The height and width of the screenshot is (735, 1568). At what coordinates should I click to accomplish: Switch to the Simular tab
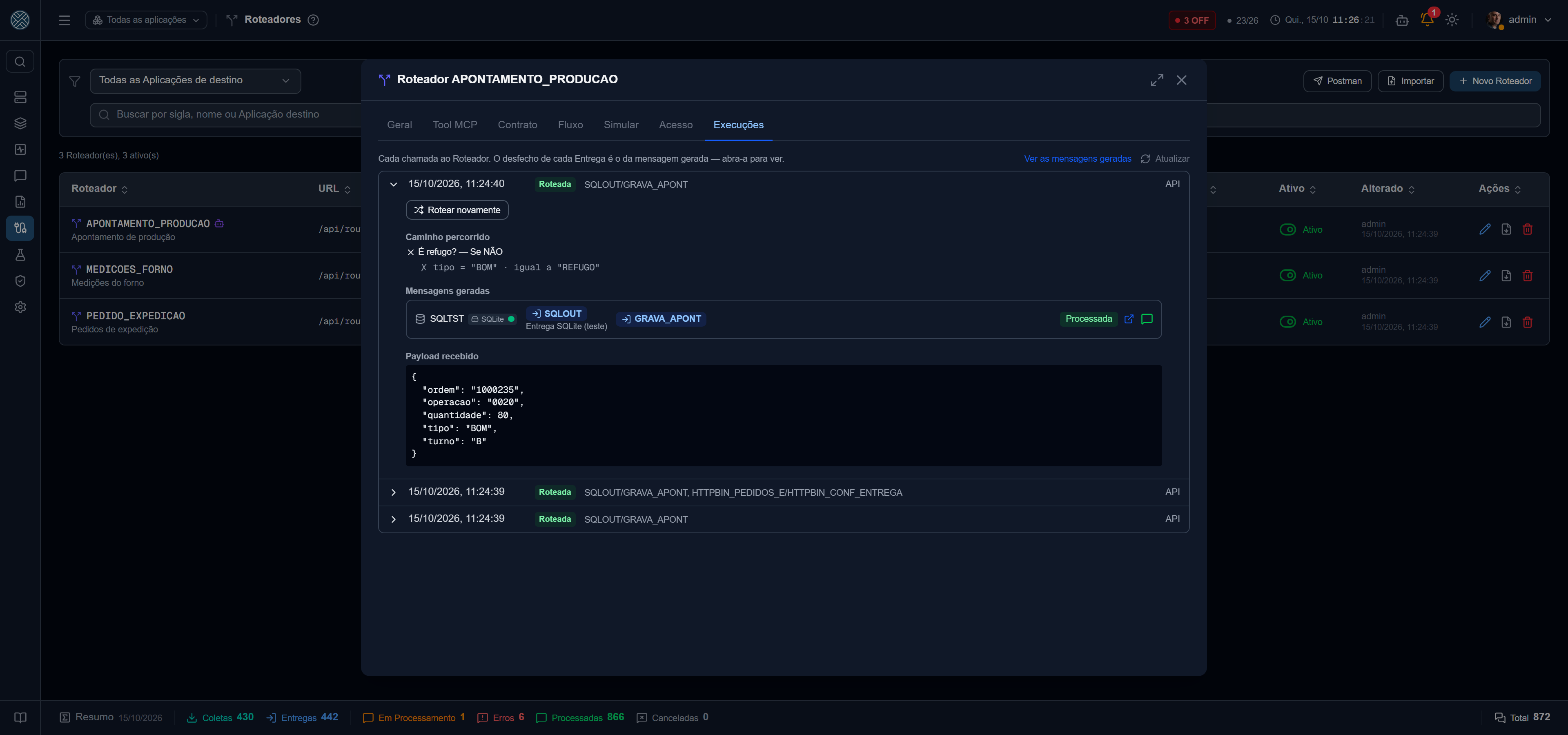[x=621, y=125]
